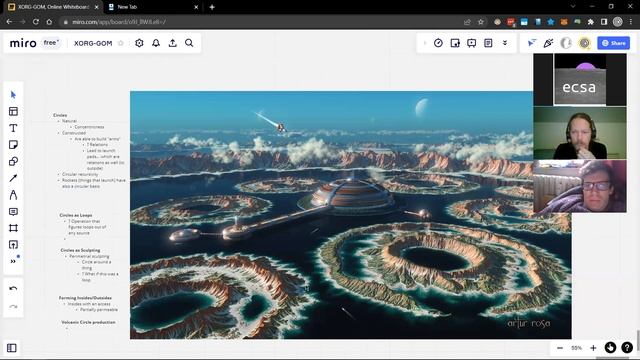The height and width of the screenshot is (360, 640).
Task: Zoom out with minus button
Action: coord(560,348)
